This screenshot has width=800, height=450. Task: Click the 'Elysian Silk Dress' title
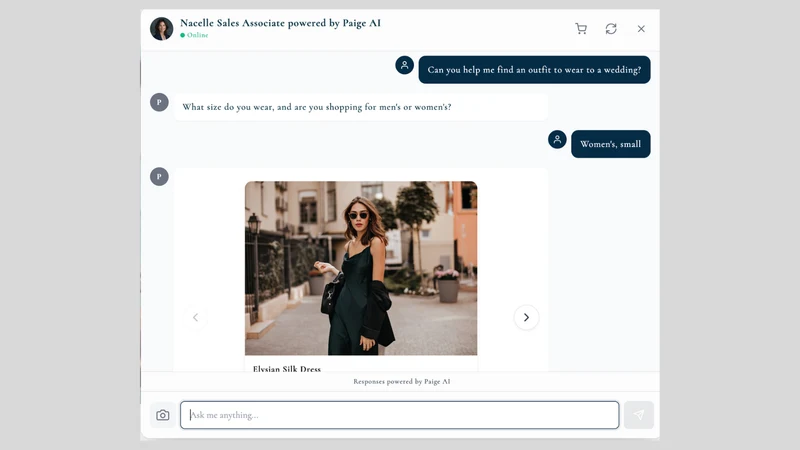point(287,368)
